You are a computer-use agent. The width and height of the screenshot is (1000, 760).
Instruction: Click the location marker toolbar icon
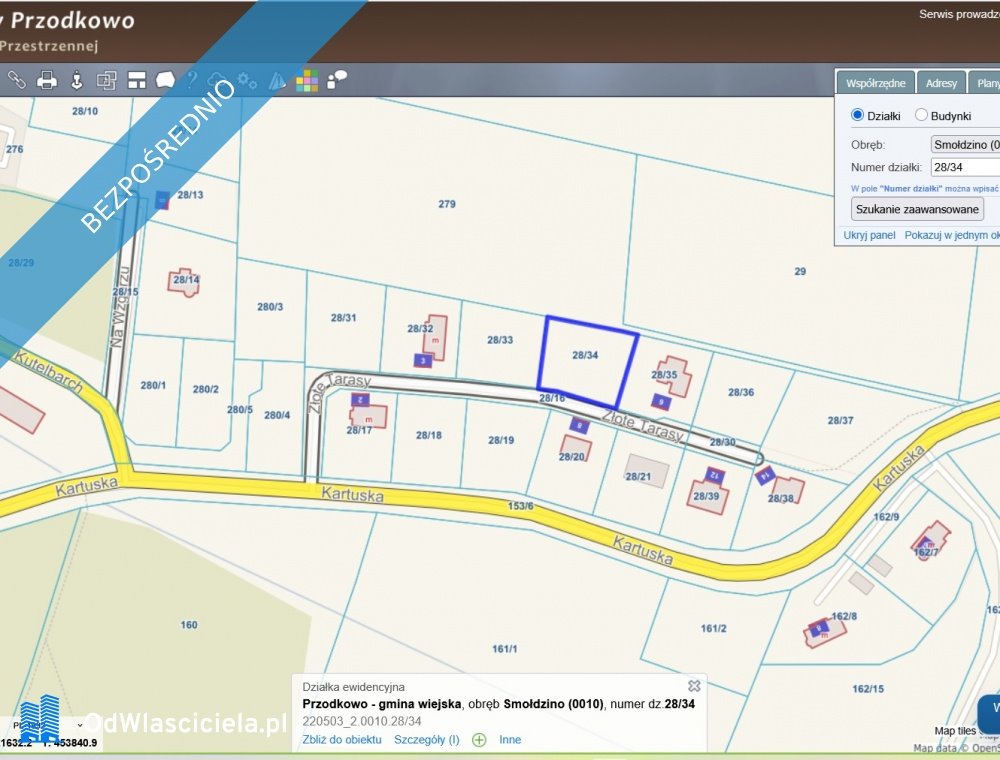coord(78,80)
